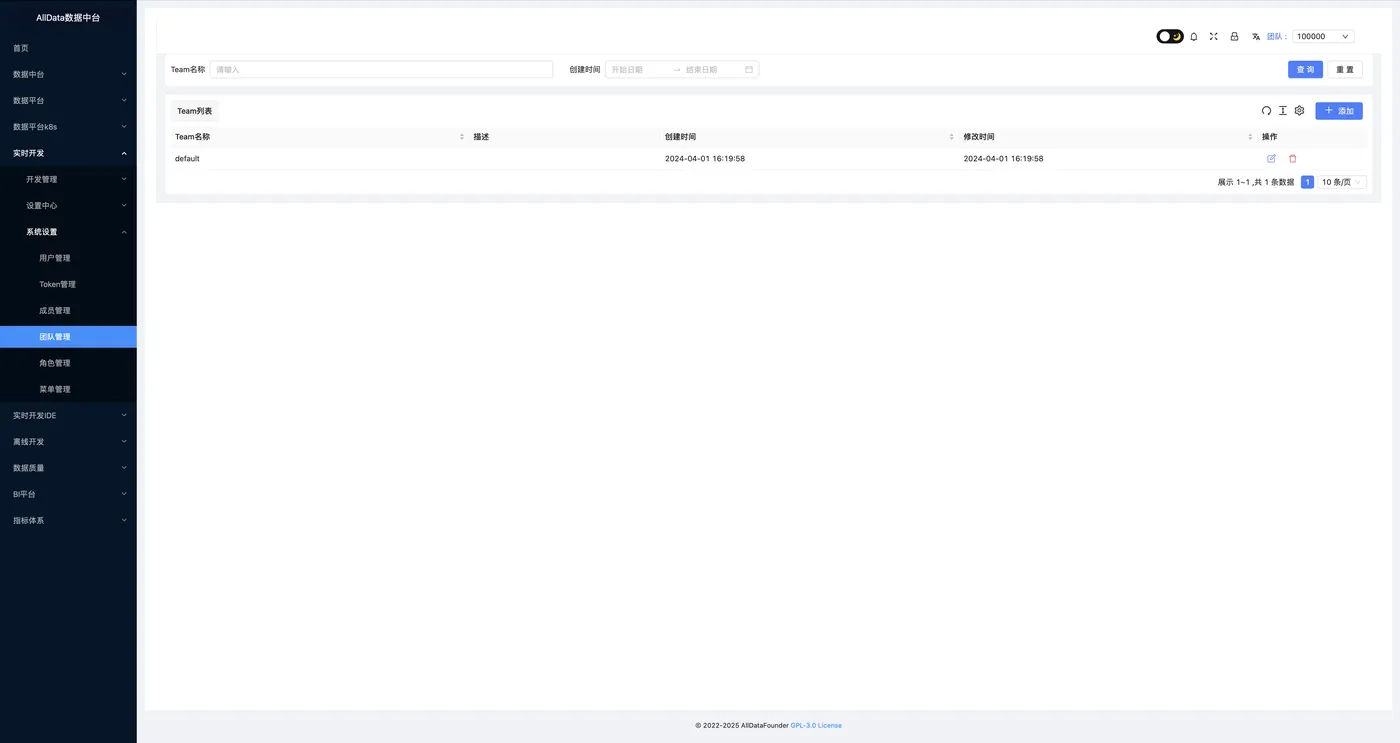Click the 结束日期 date field

click(711, 69)
